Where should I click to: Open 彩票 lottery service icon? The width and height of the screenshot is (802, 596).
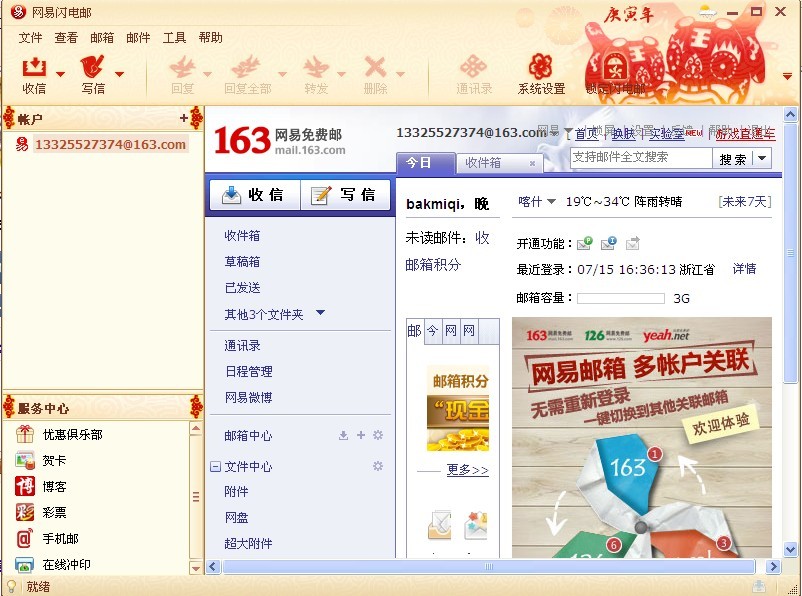(25, 512)
